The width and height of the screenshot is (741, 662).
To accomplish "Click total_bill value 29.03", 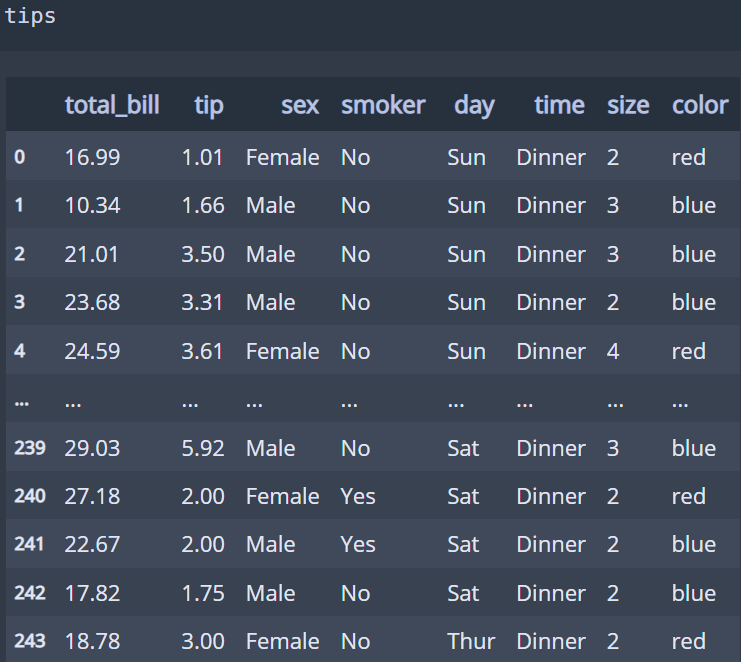I will tap(92, 448).
